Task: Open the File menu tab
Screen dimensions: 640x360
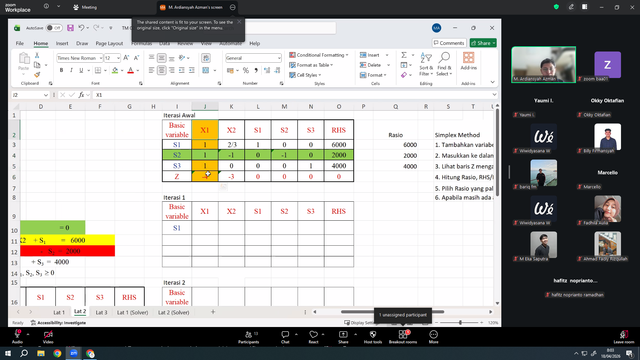Action: tap(20, 43)
